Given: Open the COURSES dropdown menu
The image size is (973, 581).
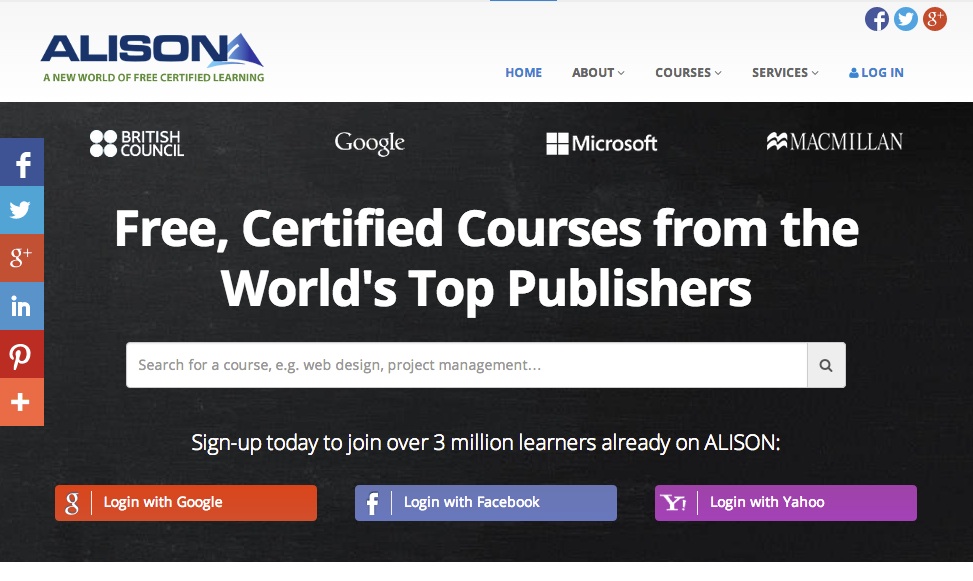Looking at the screenshot, I should pyautogui.click(x=687, y=72).
